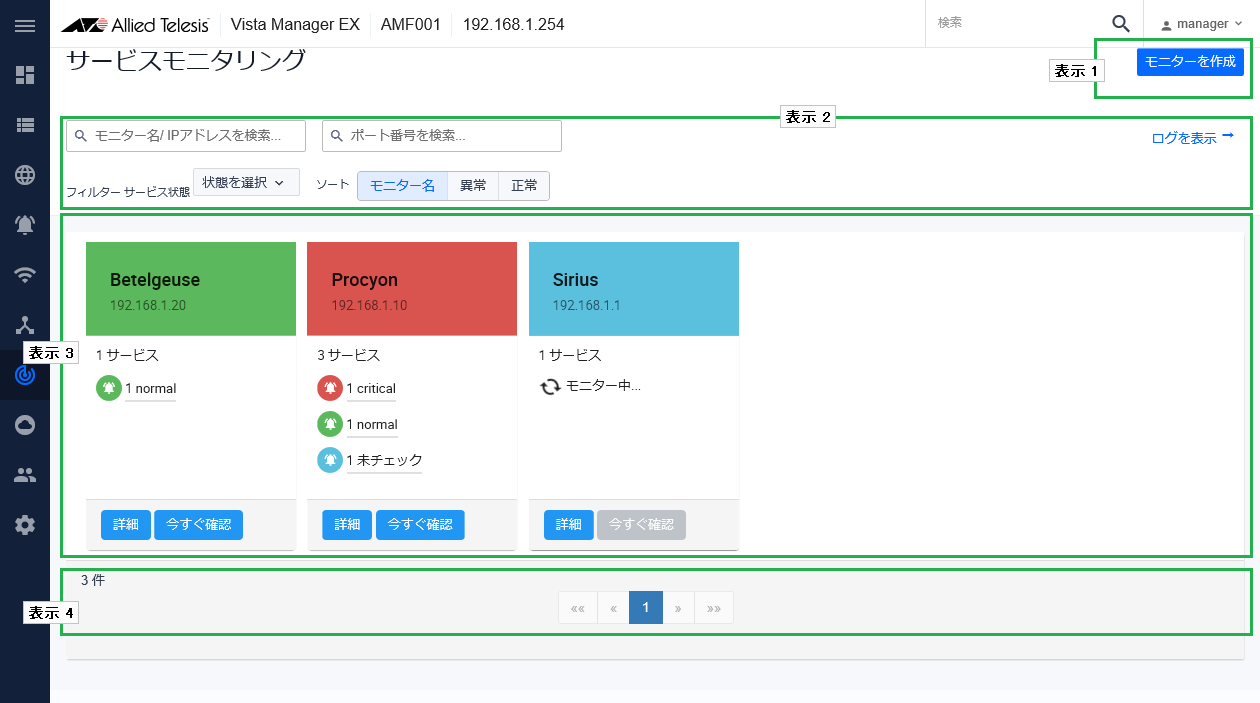Open the Dashboard panel from the sidebar

[x=25, y=75]
